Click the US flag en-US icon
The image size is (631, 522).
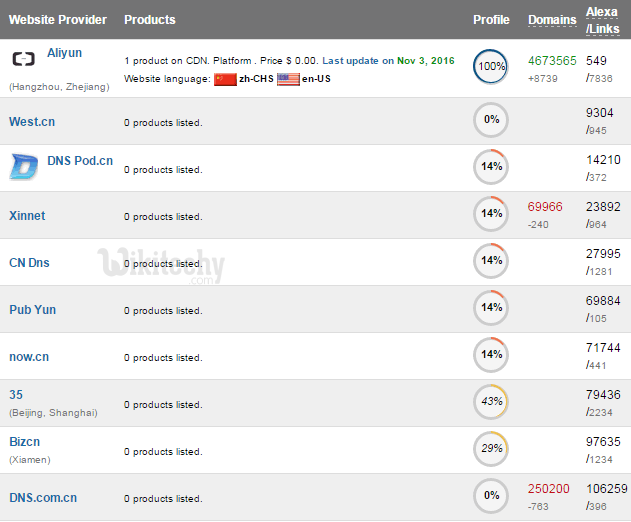[288, 78]
